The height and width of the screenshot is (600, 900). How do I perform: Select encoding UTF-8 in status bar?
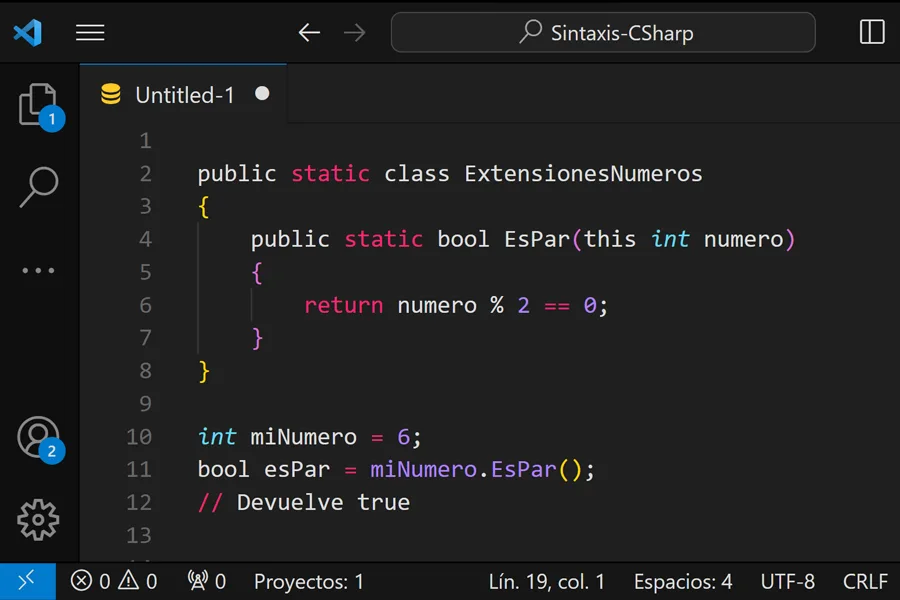788,582
